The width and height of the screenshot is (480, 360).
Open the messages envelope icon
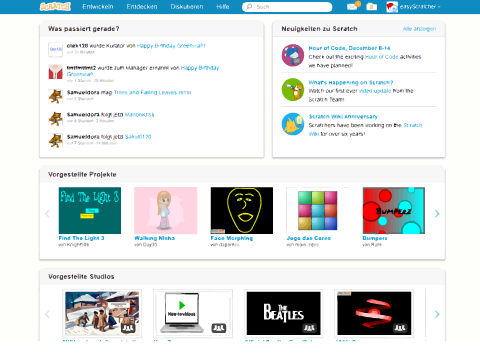(x=352, y=7)
